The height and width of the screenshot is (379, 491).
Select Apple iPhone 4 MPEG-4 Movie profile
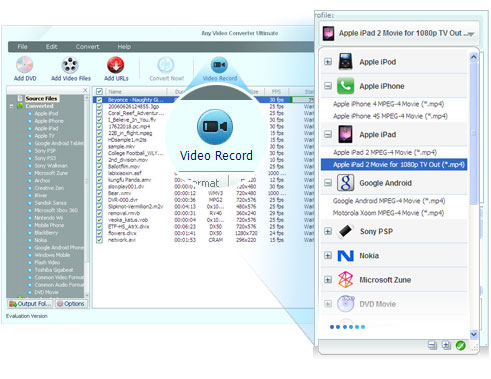pyautogui.click(x=388, y=104)
